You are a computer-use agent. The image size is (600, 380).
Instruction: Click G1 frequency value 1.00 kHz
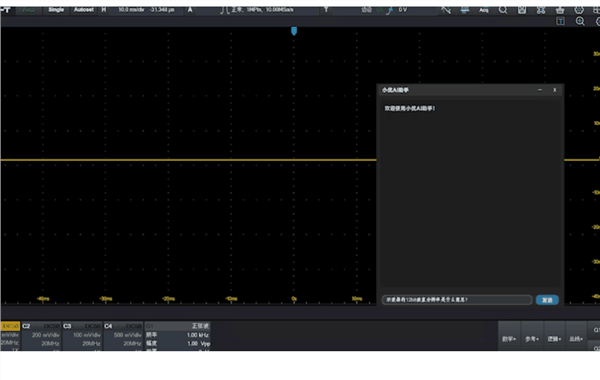point(197,335)
